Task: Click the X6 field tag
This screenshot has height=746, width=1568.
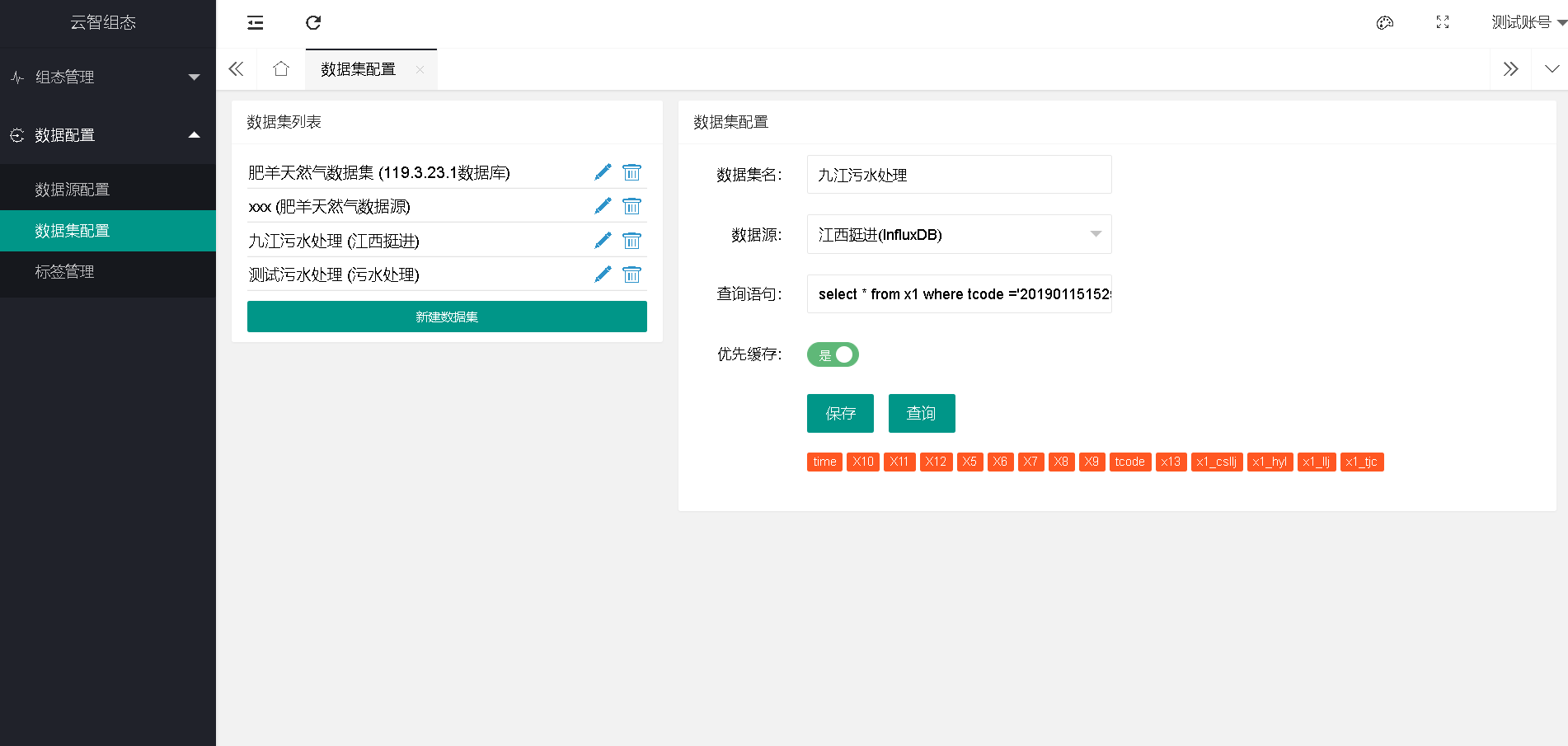Action: [1001, 462]
